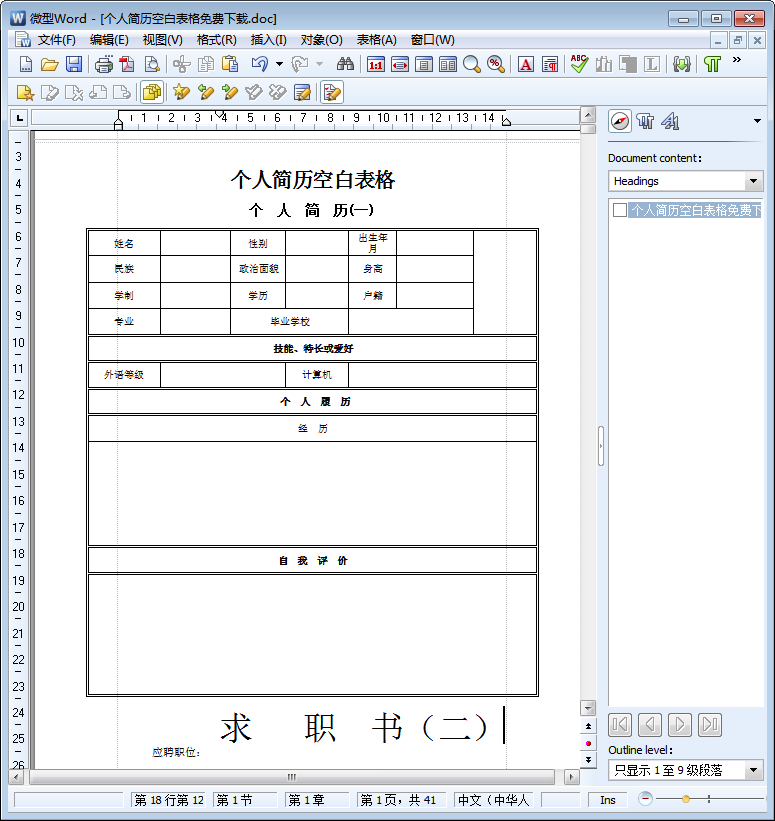Go to first heading navigation button

pyautogui.click(x=620, y=725)
